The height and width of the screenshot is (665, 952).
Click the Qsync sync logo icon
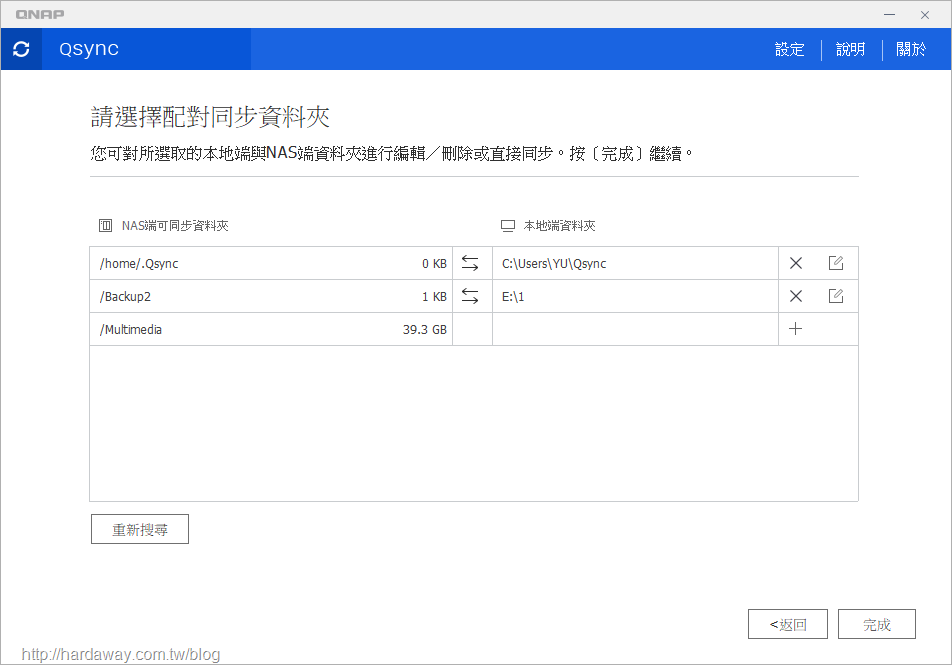[21, 49]
